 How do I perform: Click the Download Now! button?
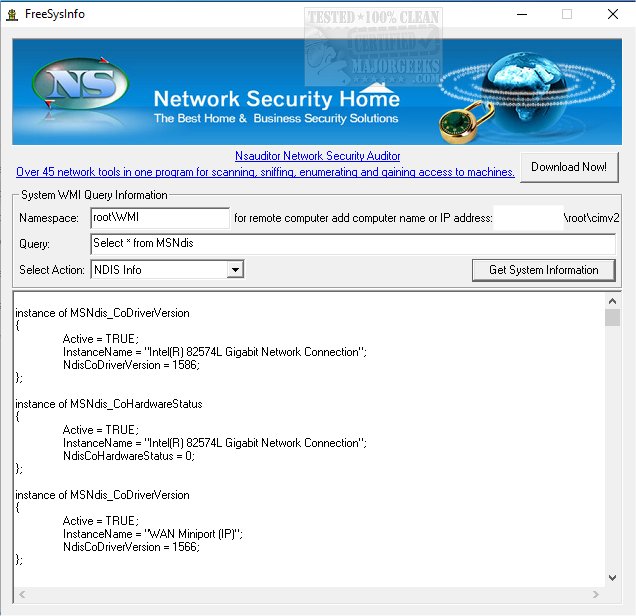(x=569, y=167)
